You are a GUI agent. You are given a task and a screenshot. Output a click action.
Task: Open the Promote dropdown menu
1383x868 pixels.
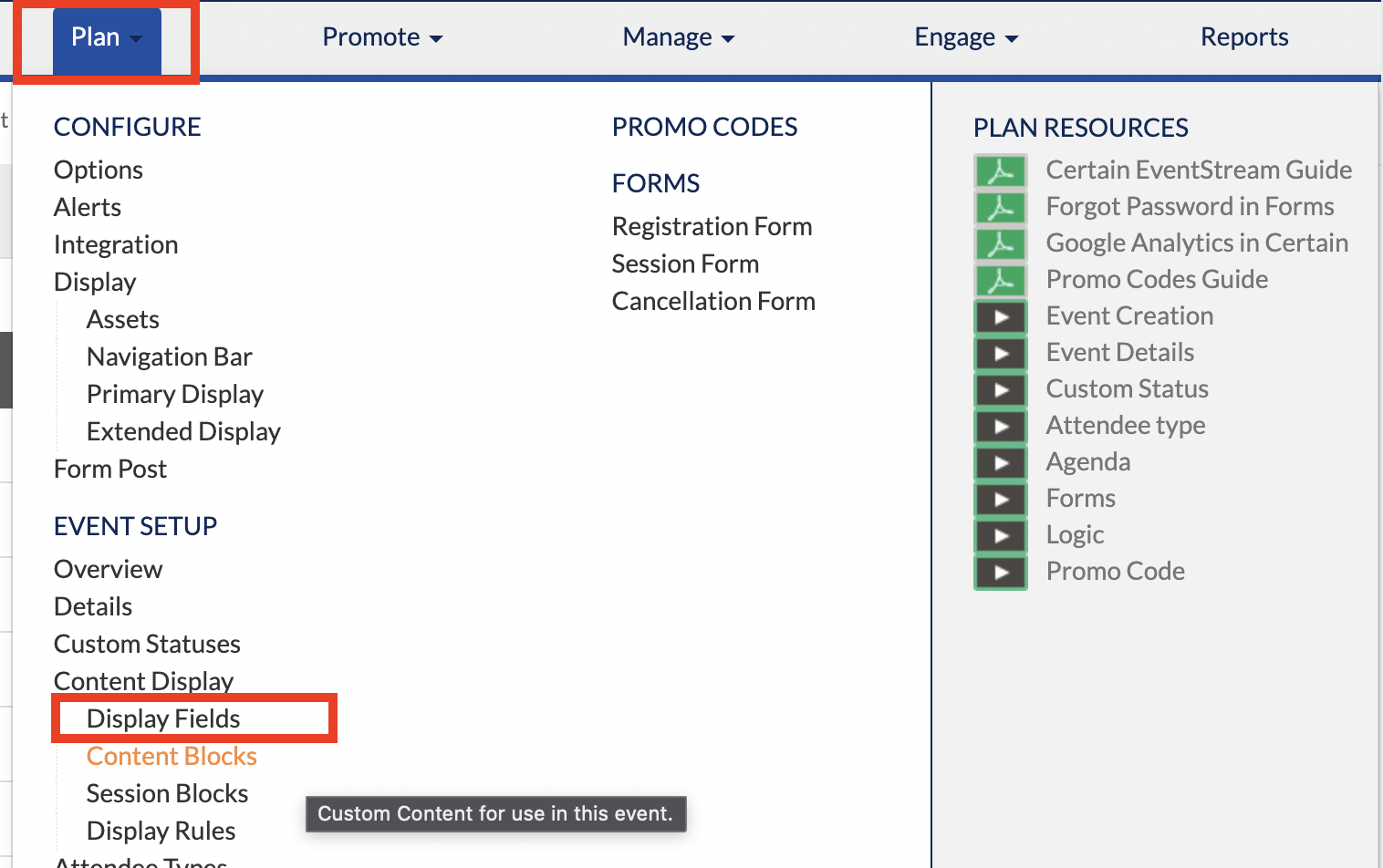click(x=382, y=37)
